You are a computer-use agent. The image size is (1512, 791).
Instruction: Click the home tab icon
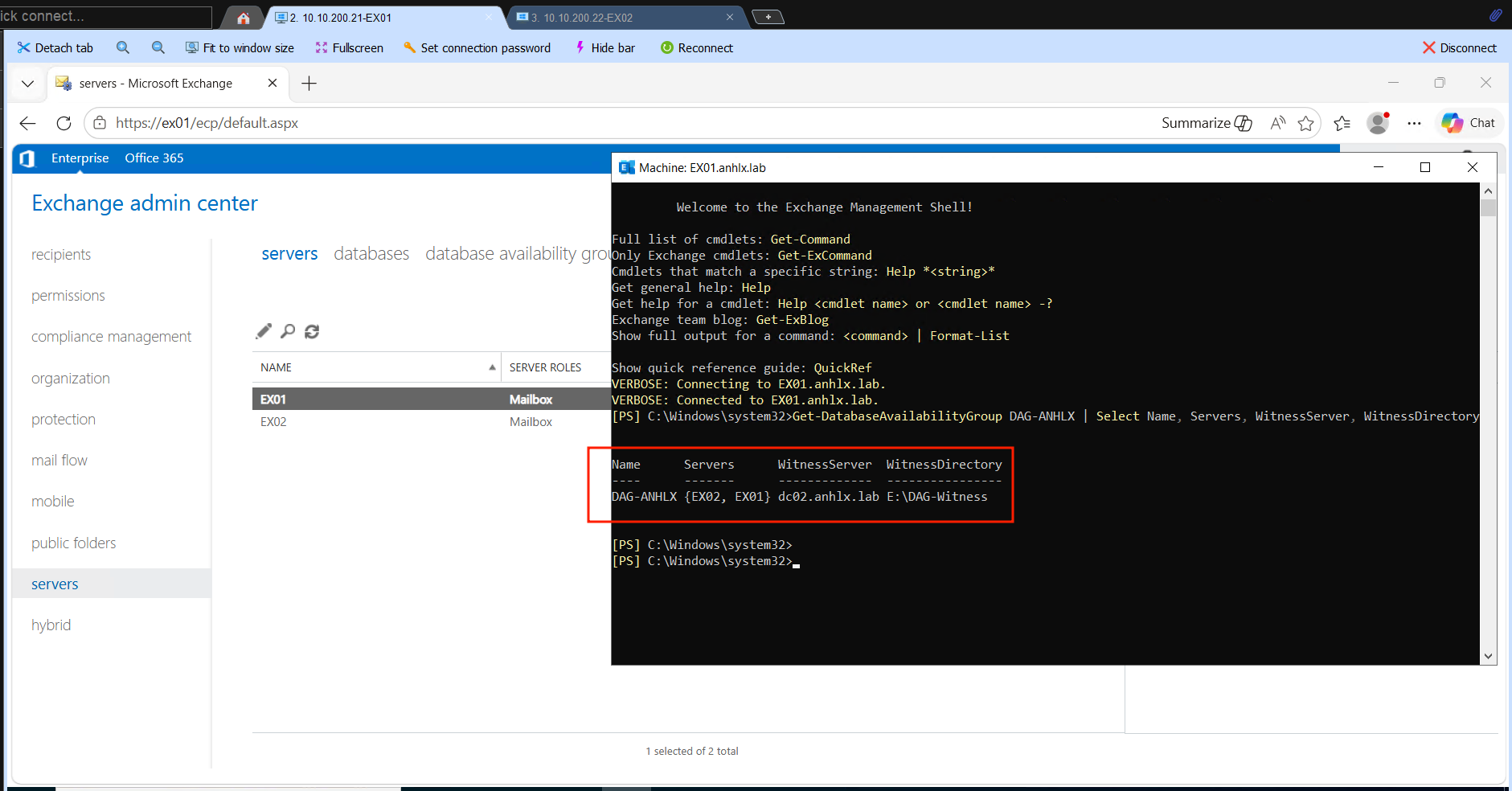[x=244, y=18]
